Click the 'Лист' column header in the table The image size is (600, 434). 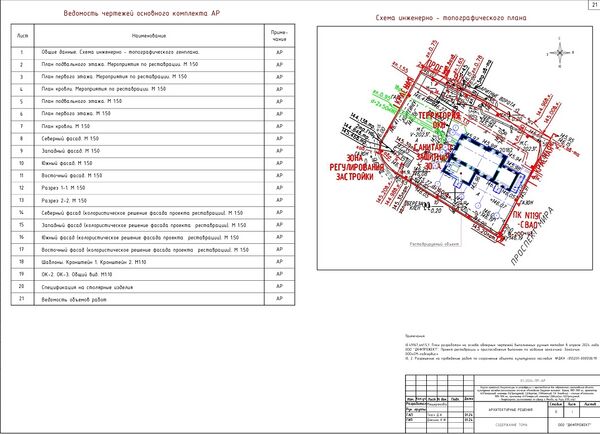pyautogui.click(x=23, y=36)
